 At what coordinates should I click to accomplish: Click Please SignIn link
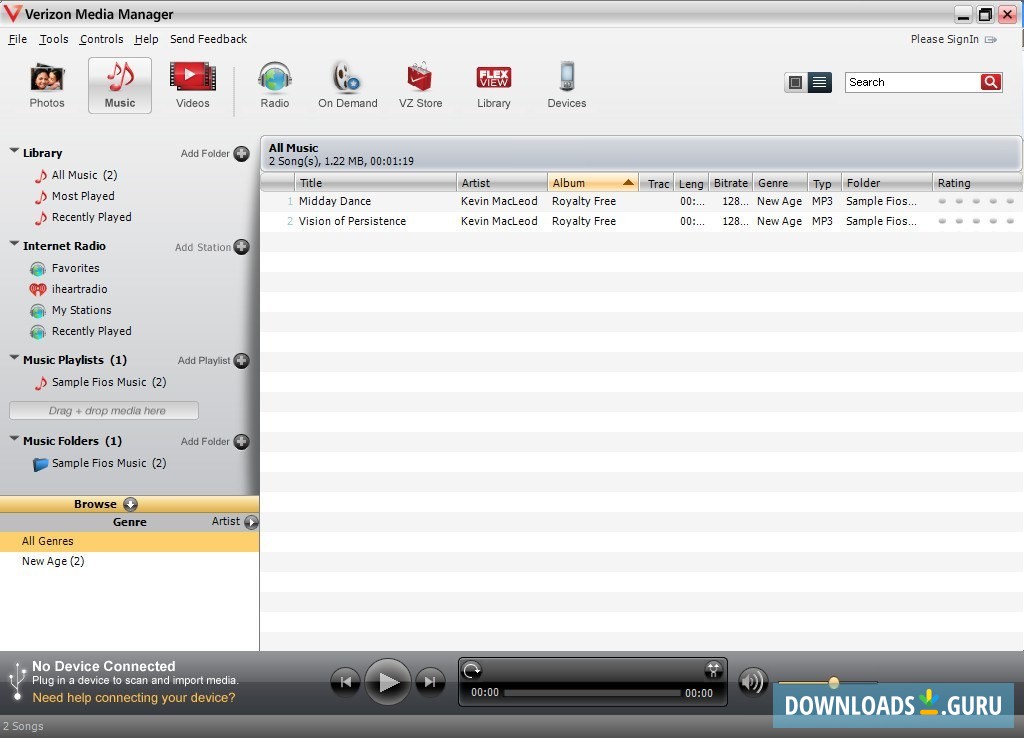point(944,39)
